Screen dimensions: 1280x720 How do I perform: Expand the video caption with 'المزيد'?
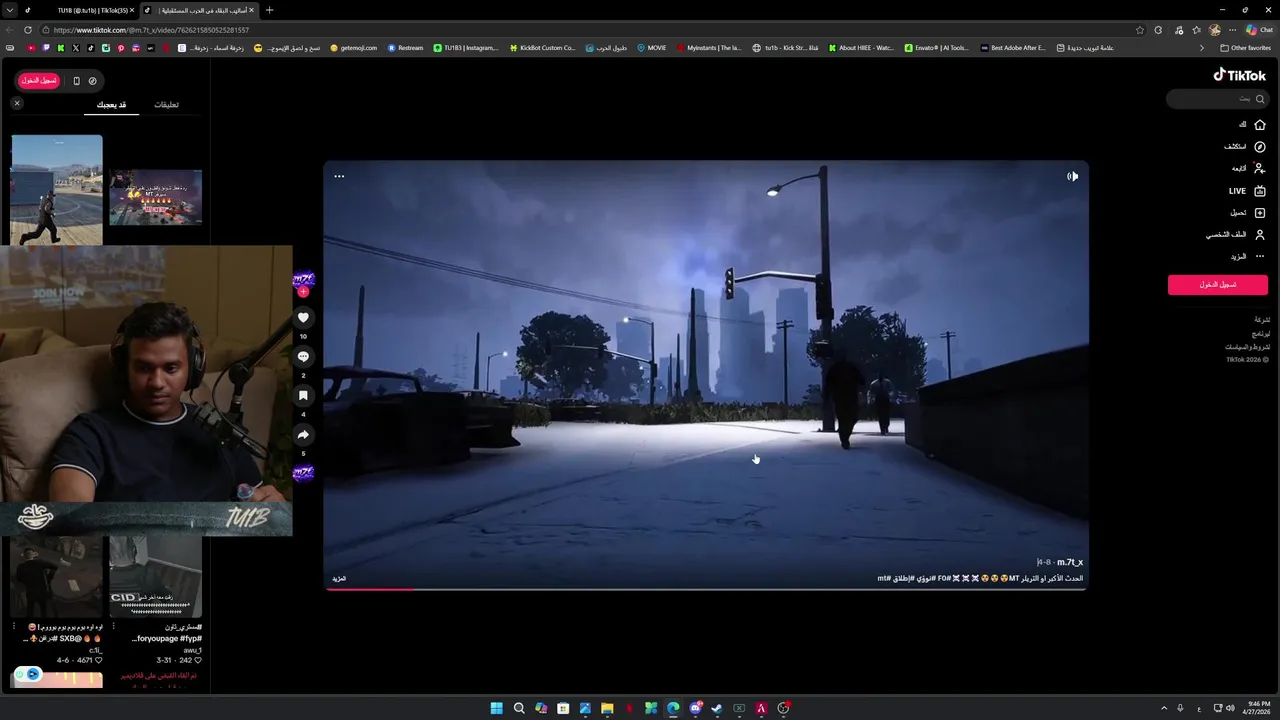click(x=339, y=579)
